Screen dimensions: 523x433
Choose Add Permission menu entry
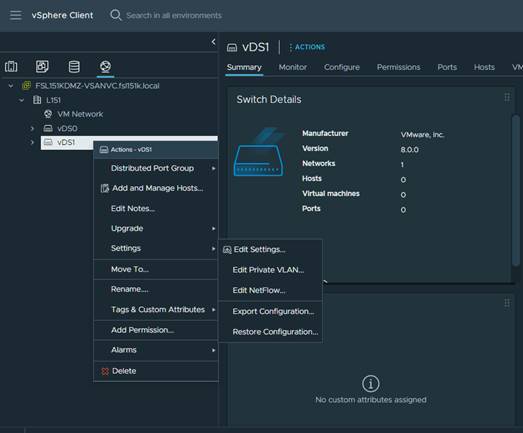156,330
